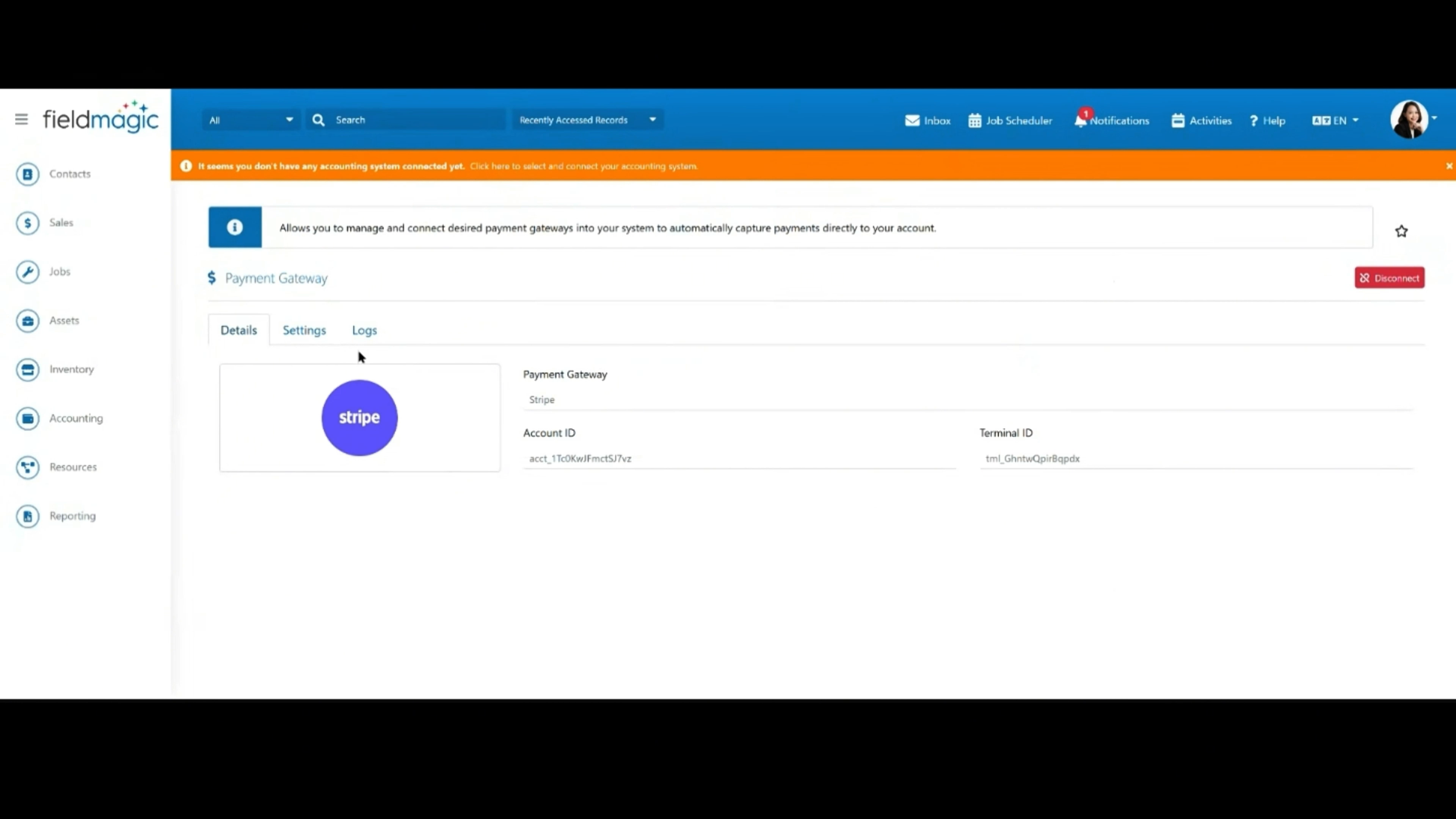Select the Contacts label in sidebar

pyautogui.click(x=70, y=174)
